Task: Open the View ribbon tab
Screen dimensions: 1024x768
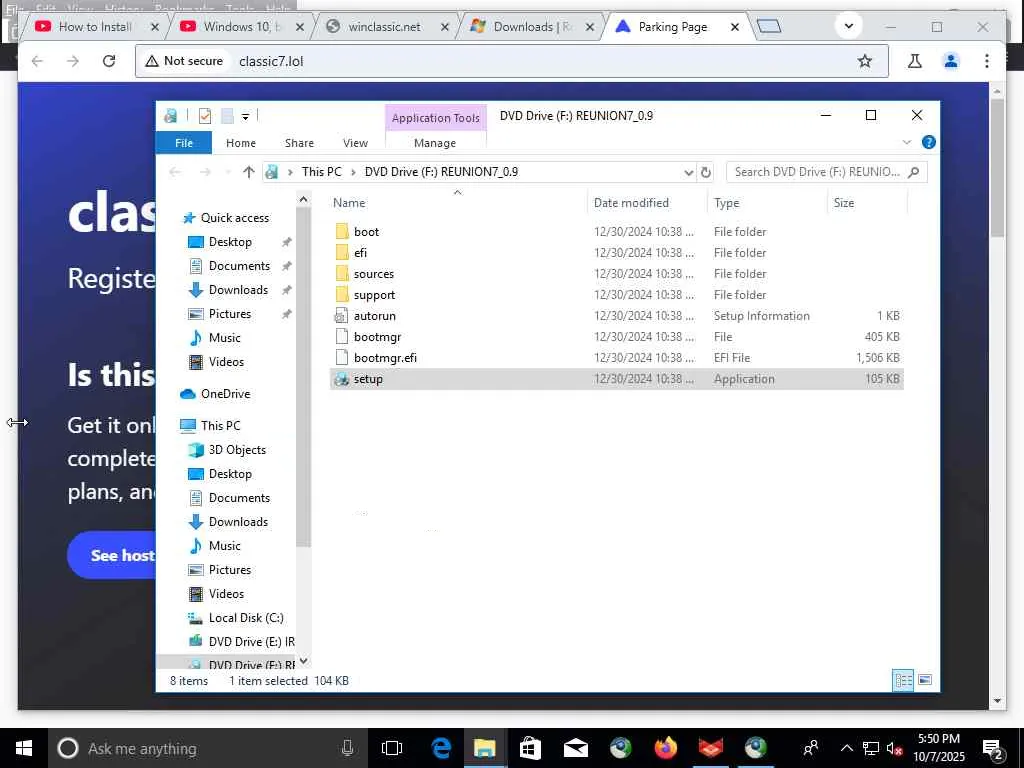Action: [355, 142]
